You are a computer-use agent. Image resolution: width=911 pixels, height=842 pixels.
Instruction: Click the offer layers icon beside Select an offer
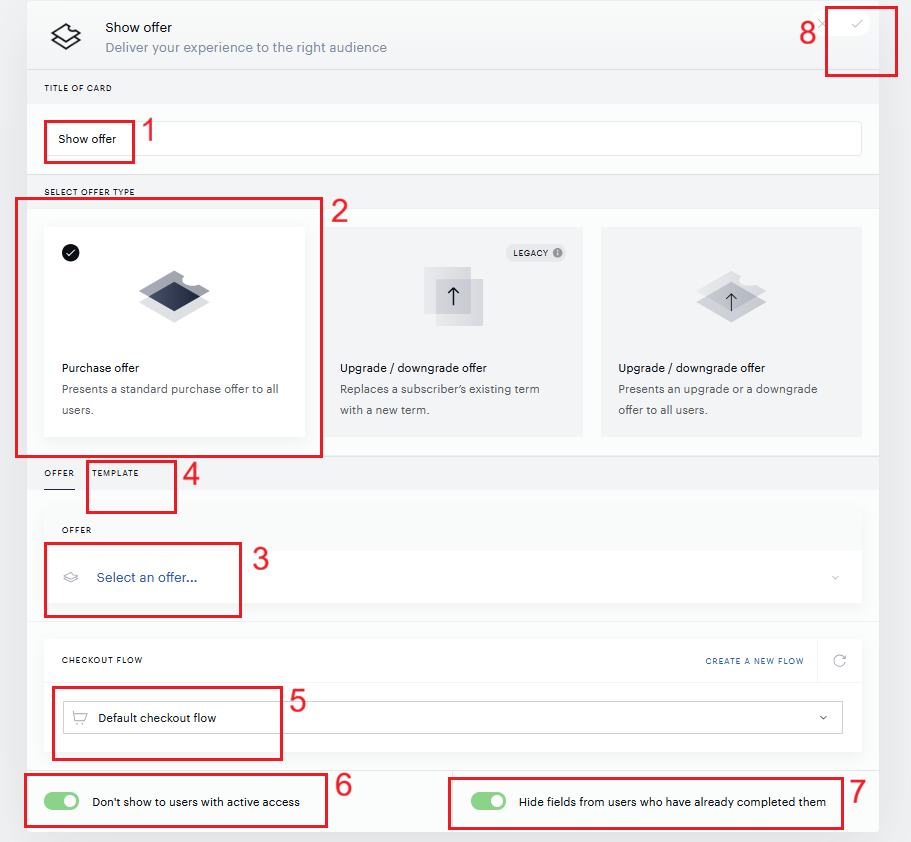(x=71, y=577)
